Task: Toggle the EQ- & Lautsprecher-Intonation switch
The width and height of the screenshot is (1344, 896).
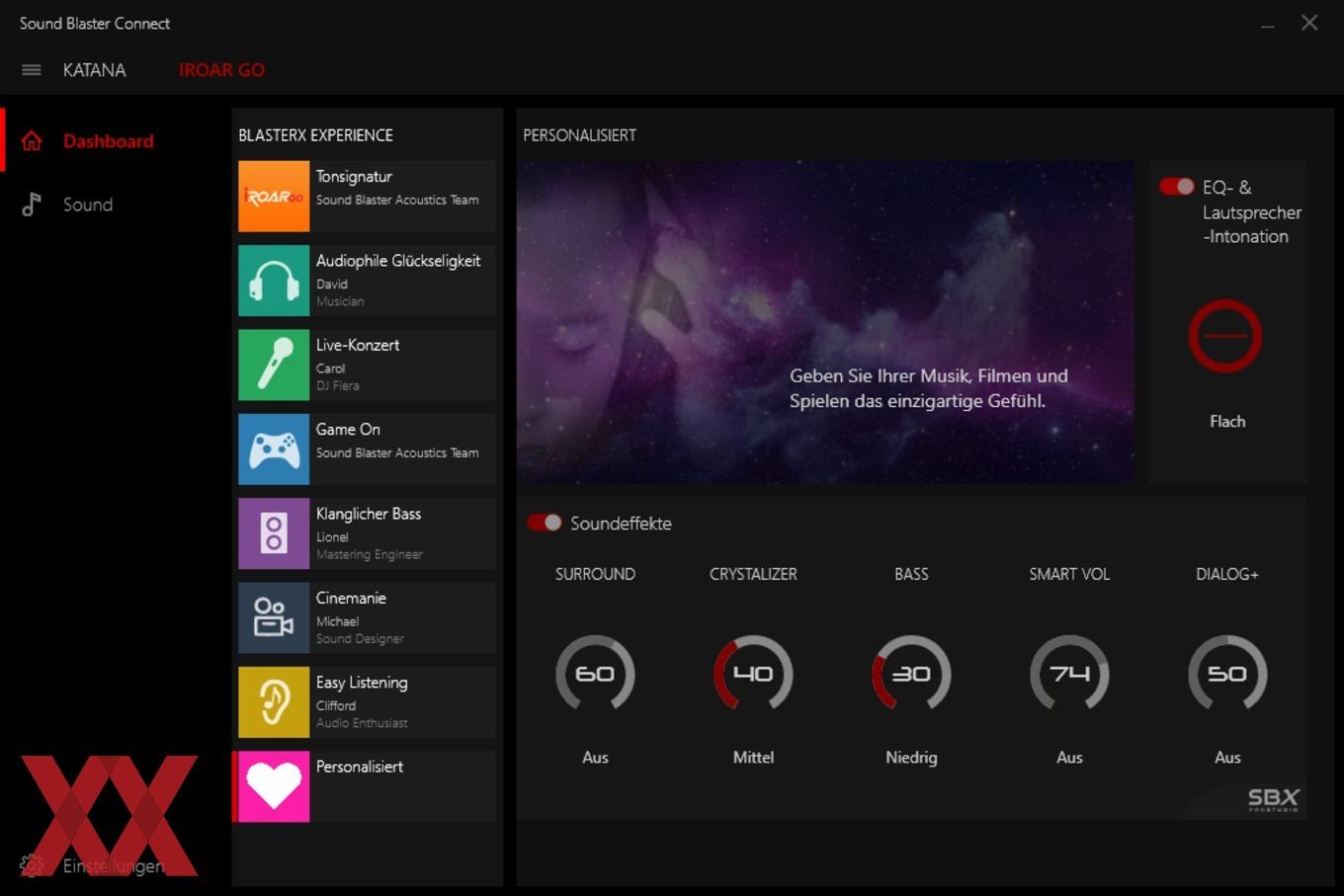Action: click(x=1177, y=187)
